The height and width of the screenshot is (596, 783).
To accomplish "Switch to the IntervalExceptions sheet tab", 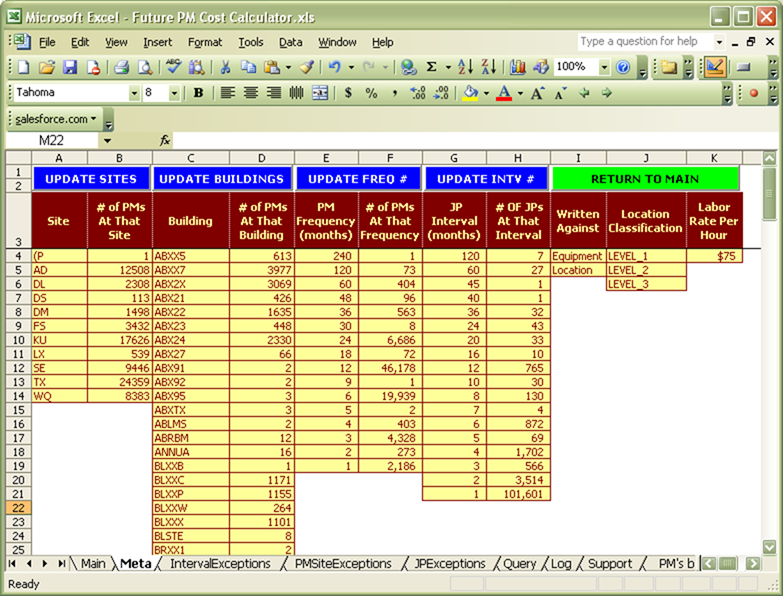I will click(x=220, y=564).
